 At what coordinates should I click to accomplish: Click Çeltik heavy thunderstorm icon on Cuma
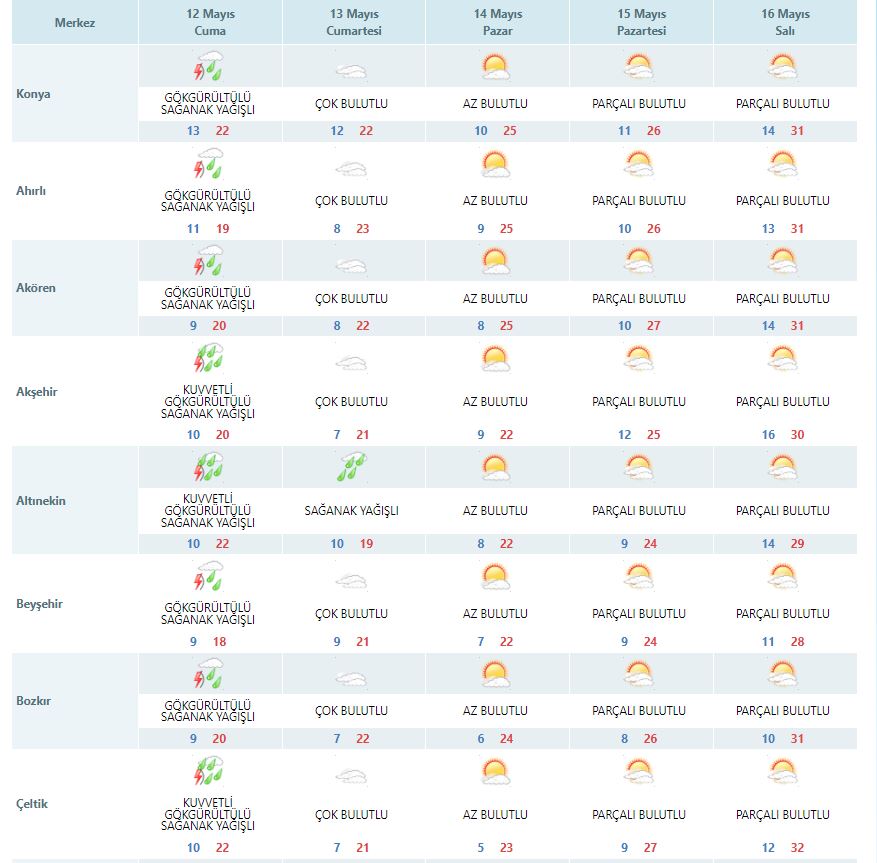pyautogui.click(x=209, y=772)
